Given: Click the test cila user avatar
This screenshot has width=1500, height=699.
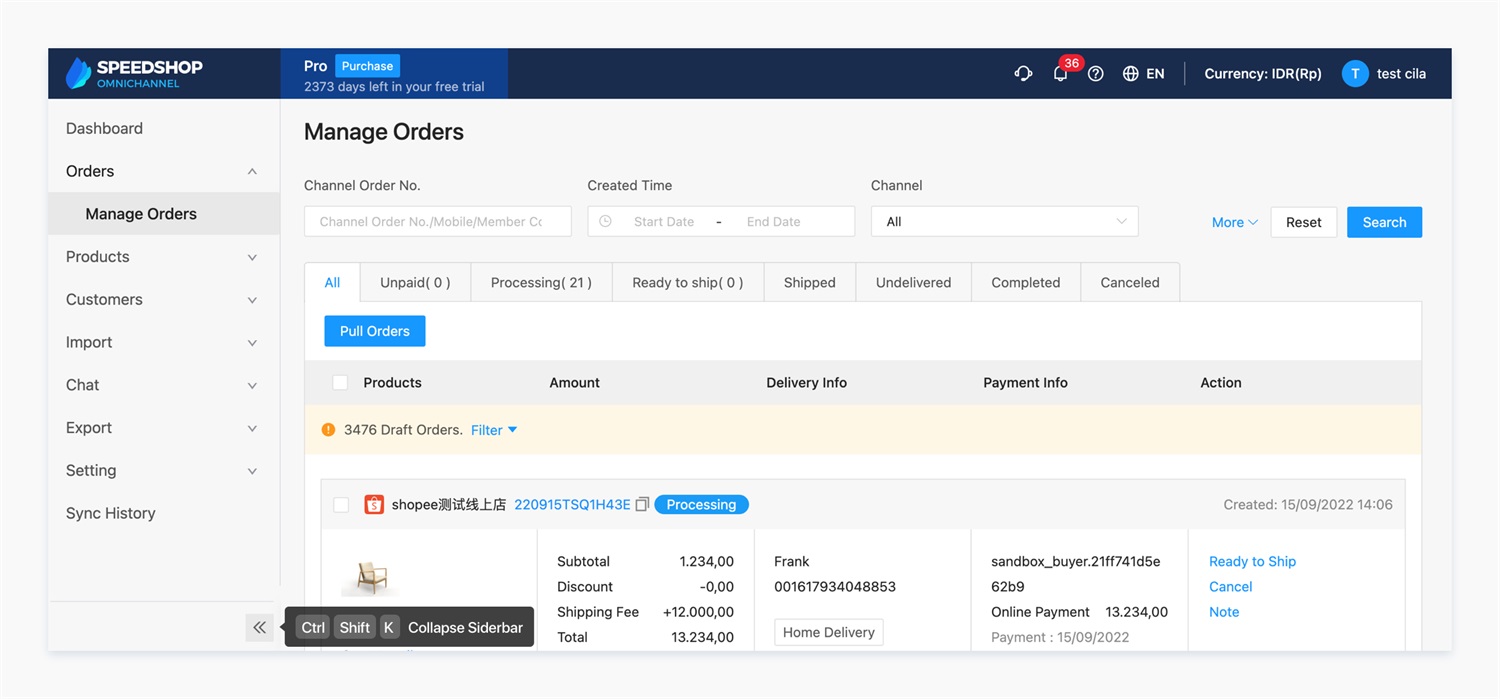Looking at the screenshot, I should (x=1355, y=74).
